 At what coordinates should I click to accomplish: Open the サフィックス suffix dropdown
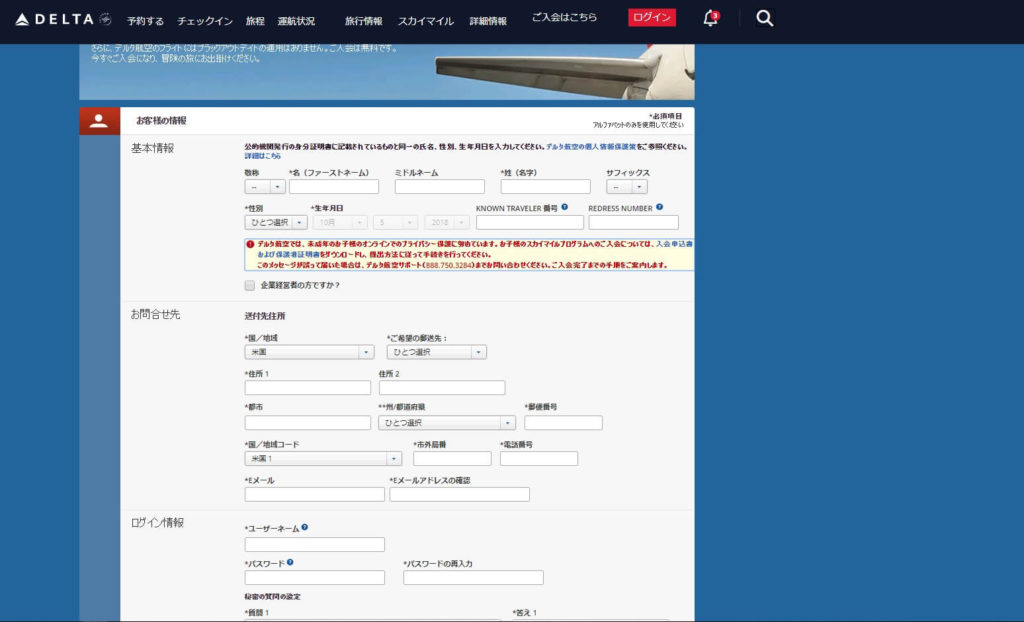pyautogui.click(x=627, y=187)
